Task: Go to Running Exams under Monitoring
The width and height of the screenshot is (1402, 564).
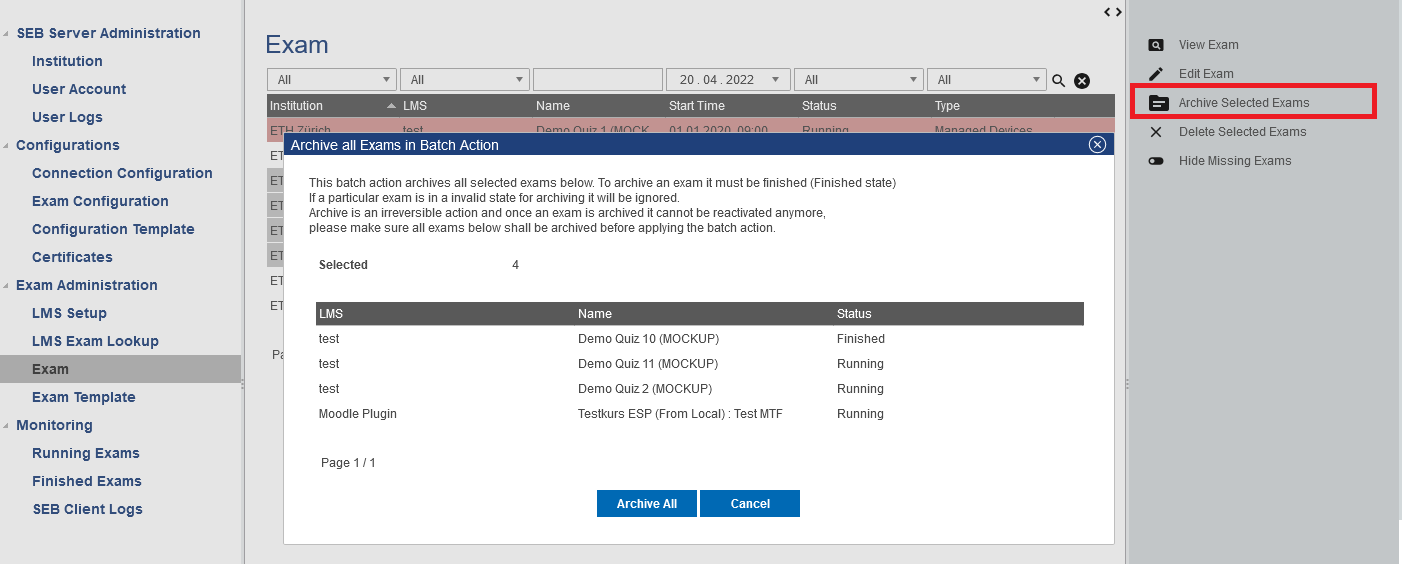Action: click(85, 453)
